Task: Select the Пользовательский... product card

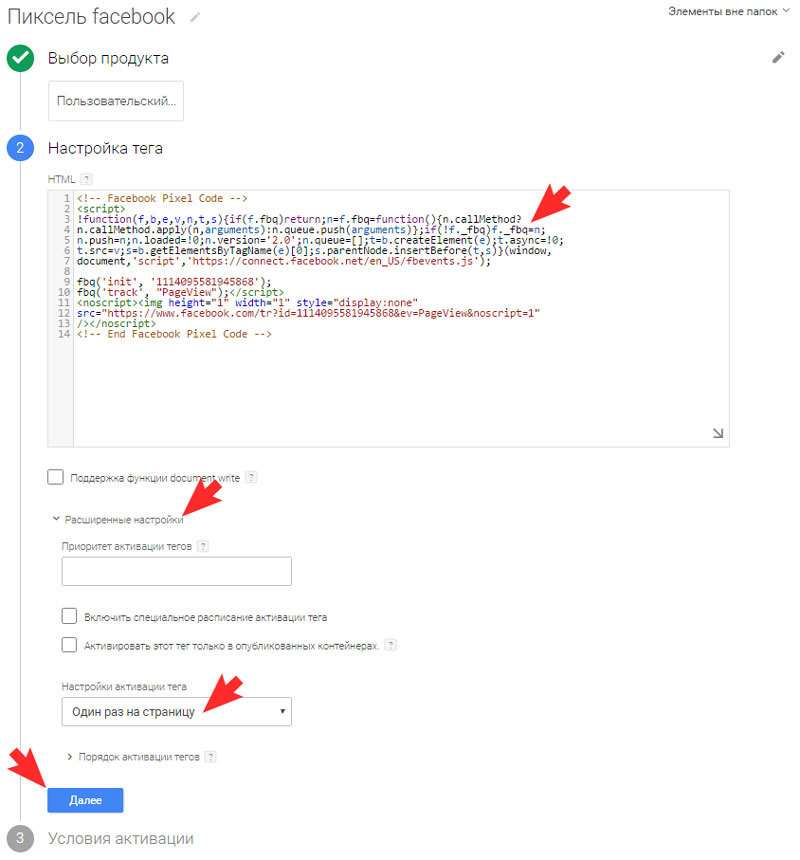Action: 116,101
